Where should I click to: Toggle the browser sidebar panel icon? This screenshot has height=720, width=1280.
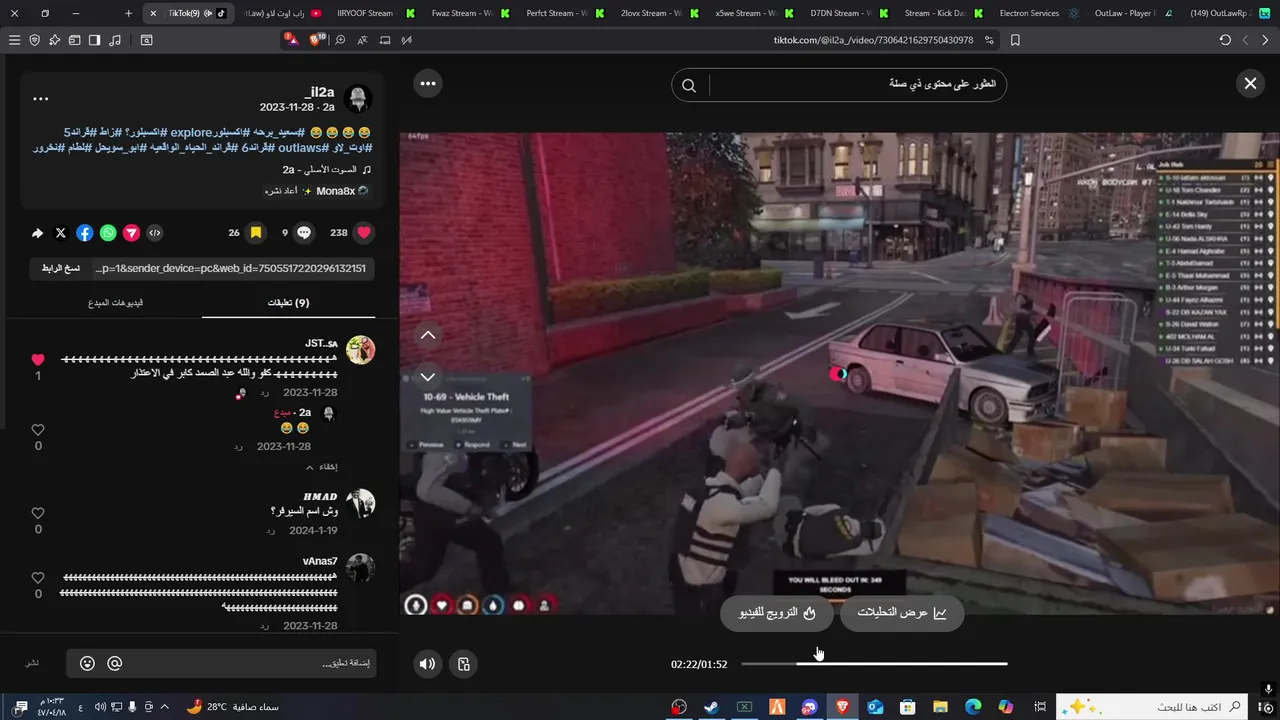(94, 40)
